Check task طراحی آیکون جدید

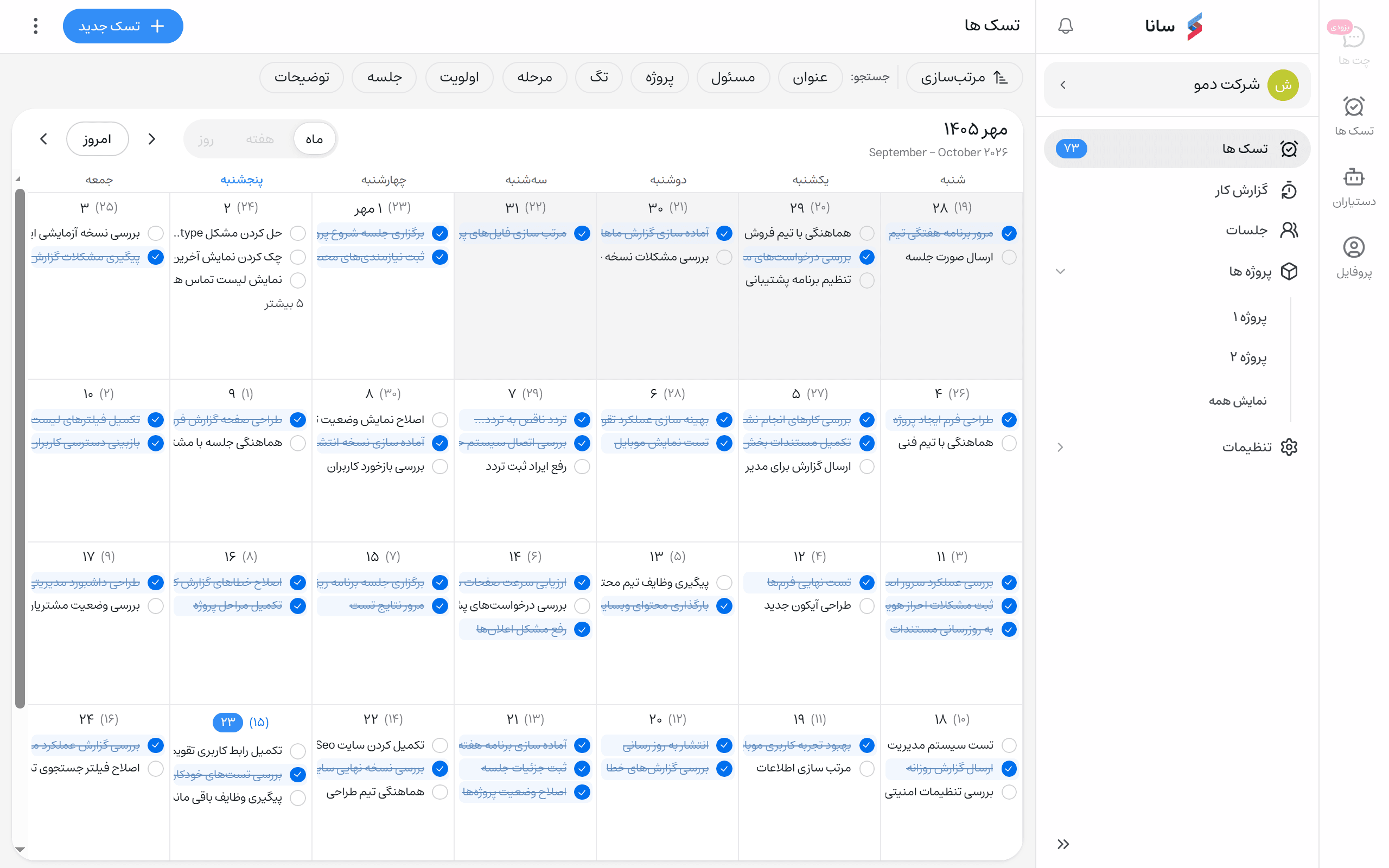point(867,605)
